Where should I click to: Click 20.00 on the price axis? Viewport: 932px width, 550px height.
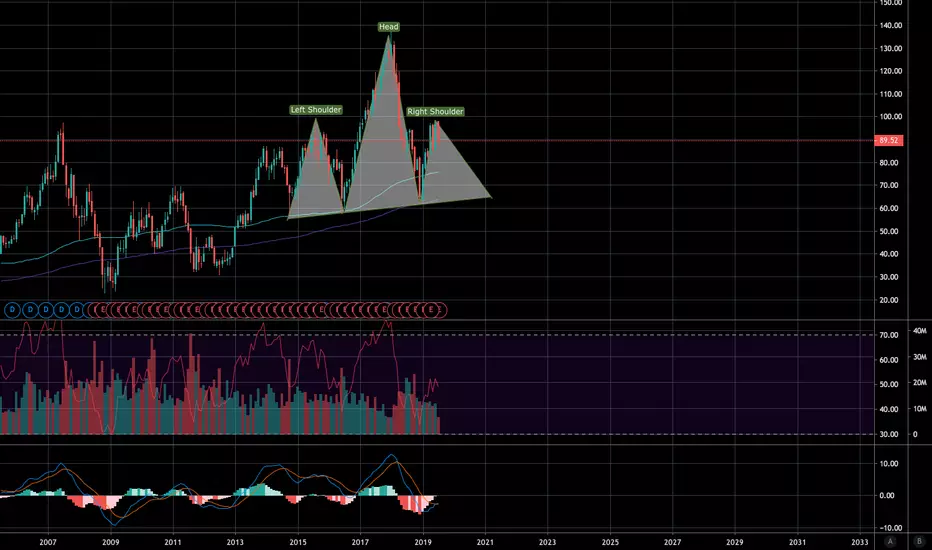pos(889,300)
